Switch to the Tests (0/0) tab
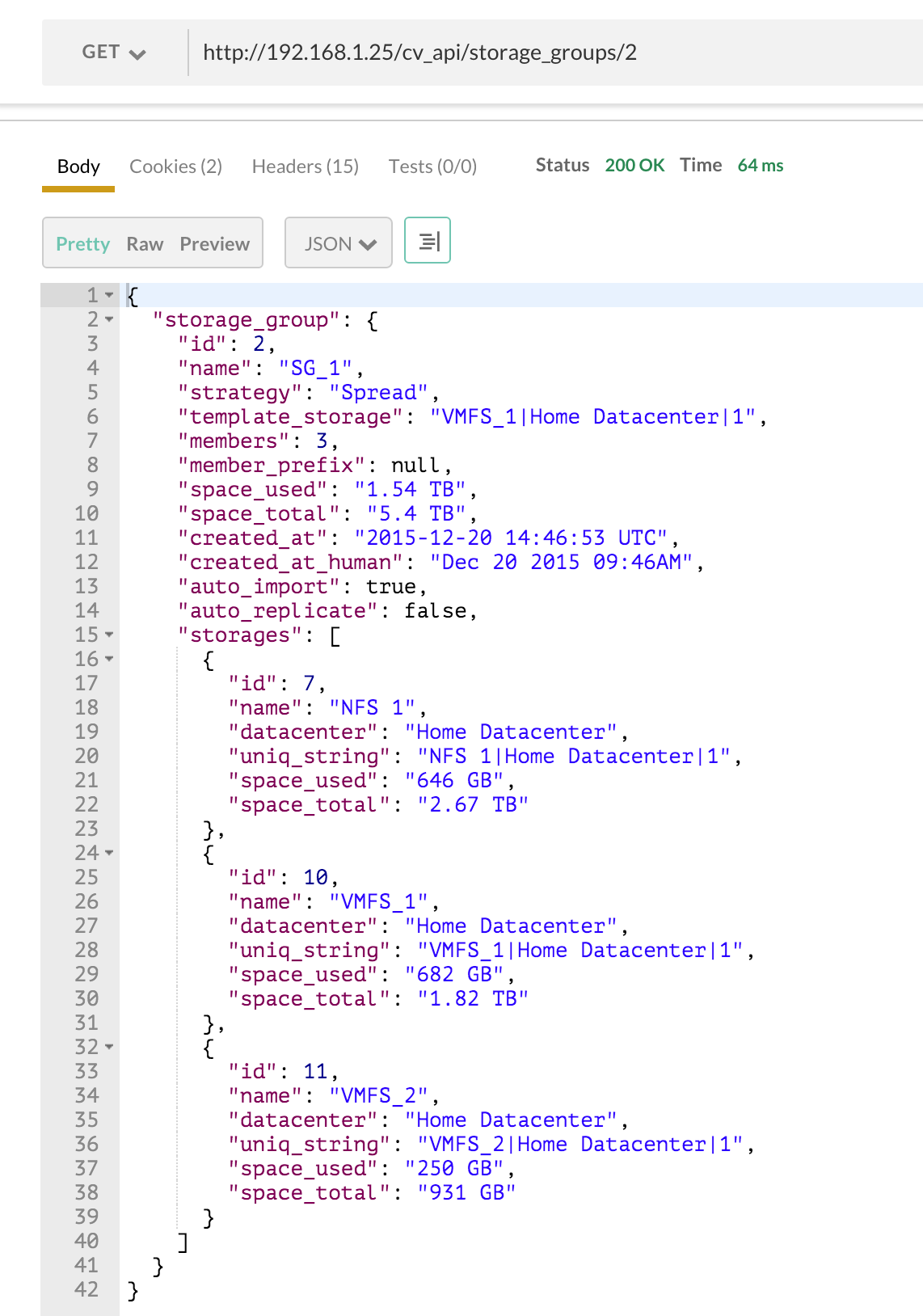This screenshot has height=1316, width=923. click(432, 167)
